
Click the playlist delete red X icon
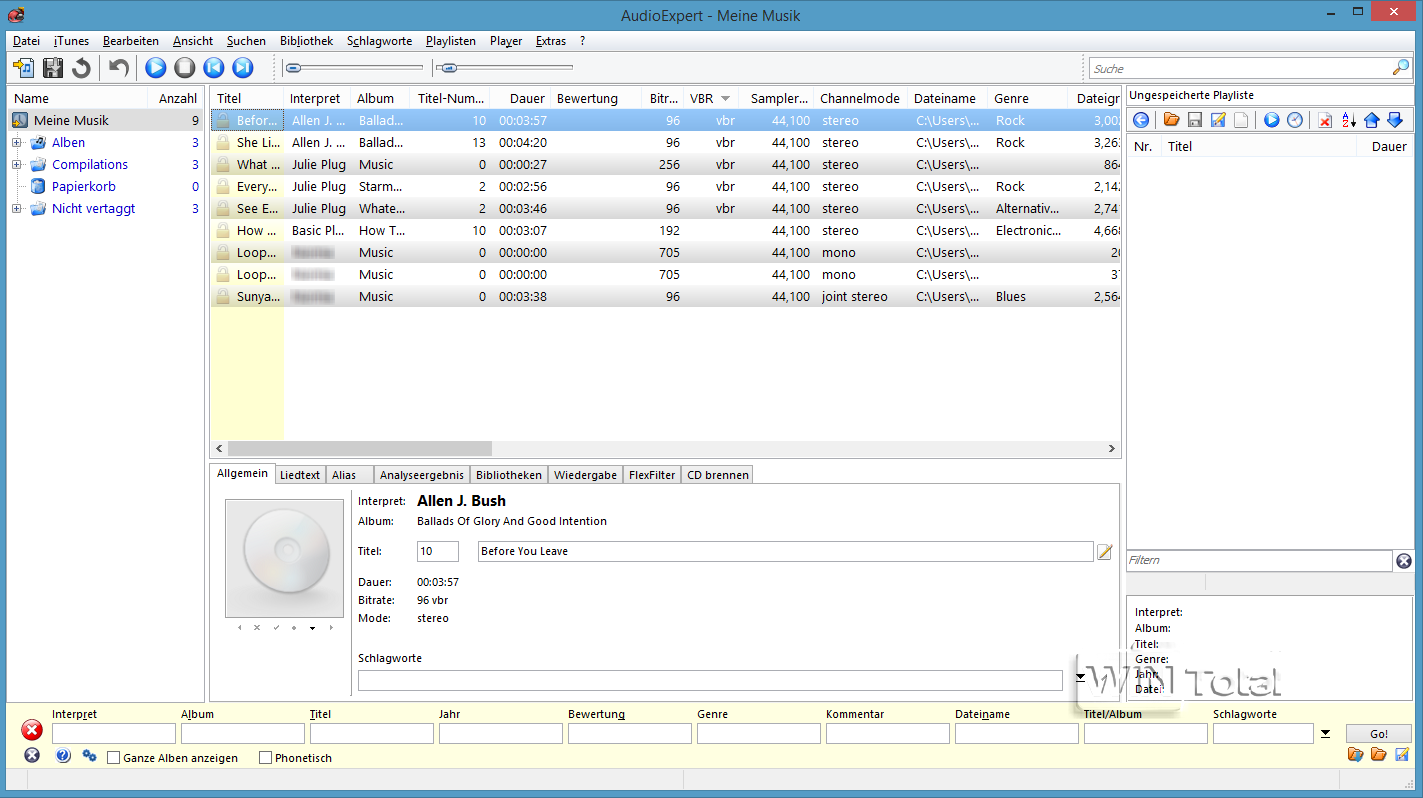[x=1325, y=120]
